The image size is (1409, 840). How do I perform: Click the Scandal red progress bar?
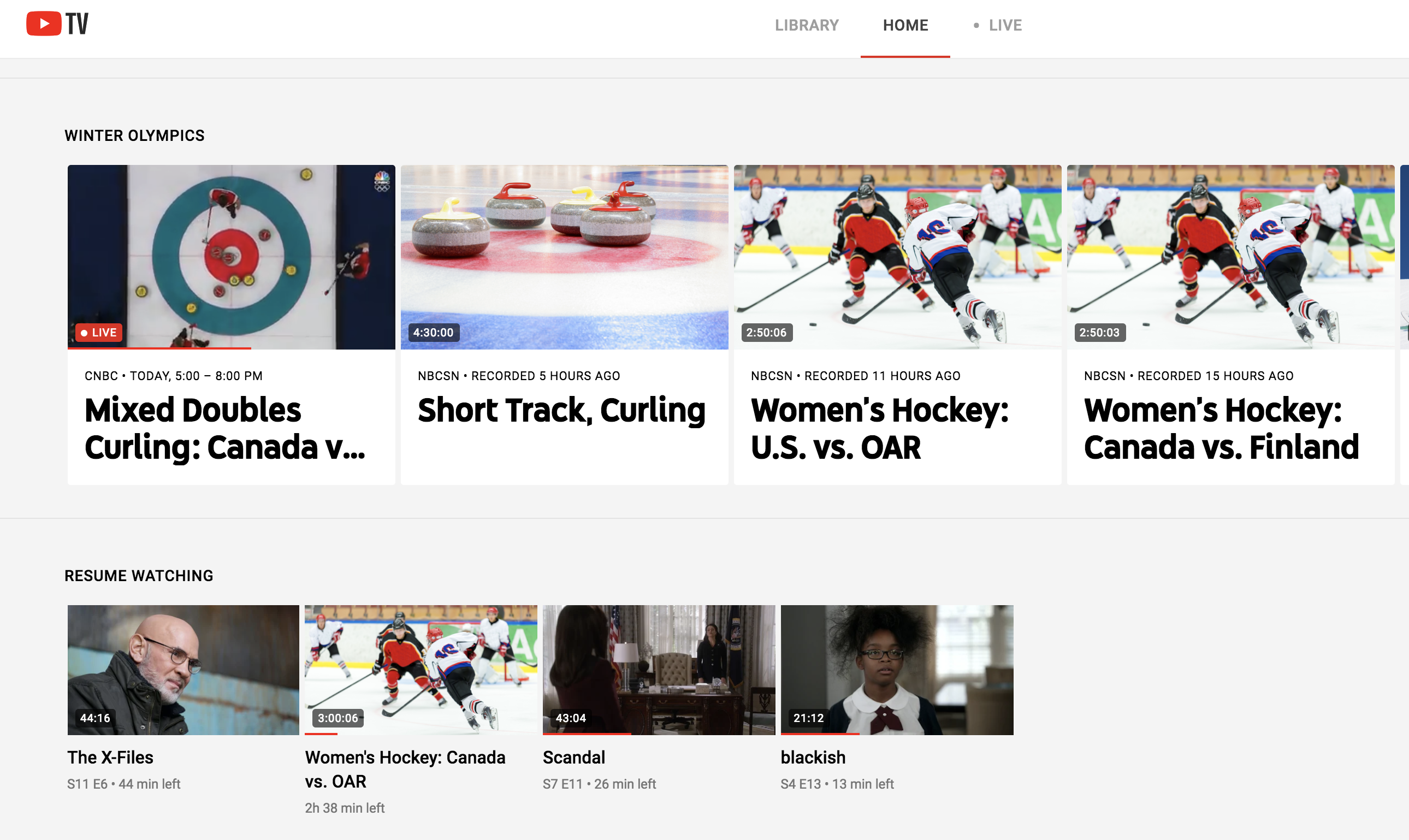(x=587, y=733)
